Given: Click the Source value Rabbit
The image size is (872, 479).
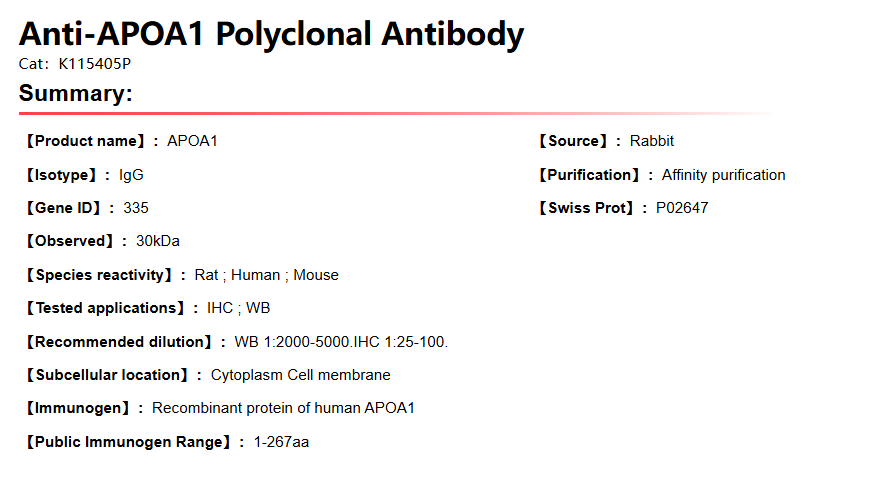Looking at the screenshot, I should 652,141.
